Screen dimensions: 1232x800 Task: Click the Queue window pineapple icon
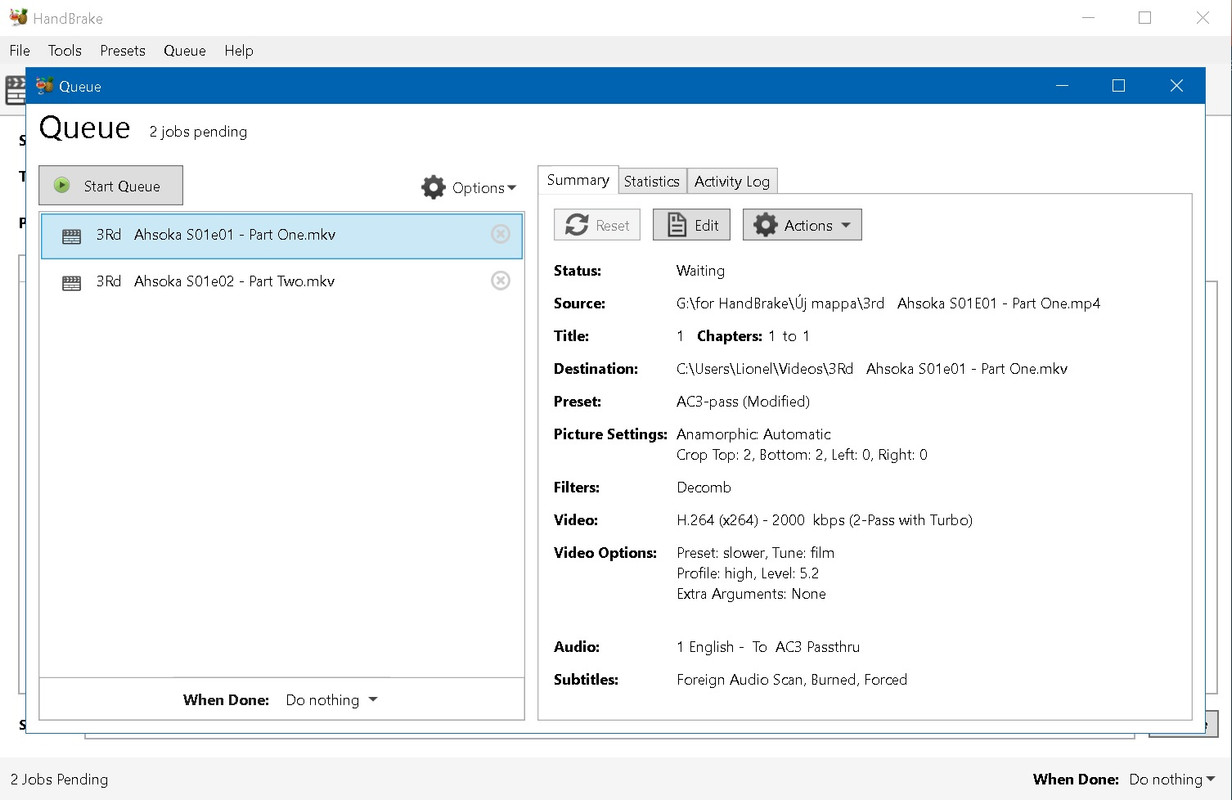[x=43, y=86]
